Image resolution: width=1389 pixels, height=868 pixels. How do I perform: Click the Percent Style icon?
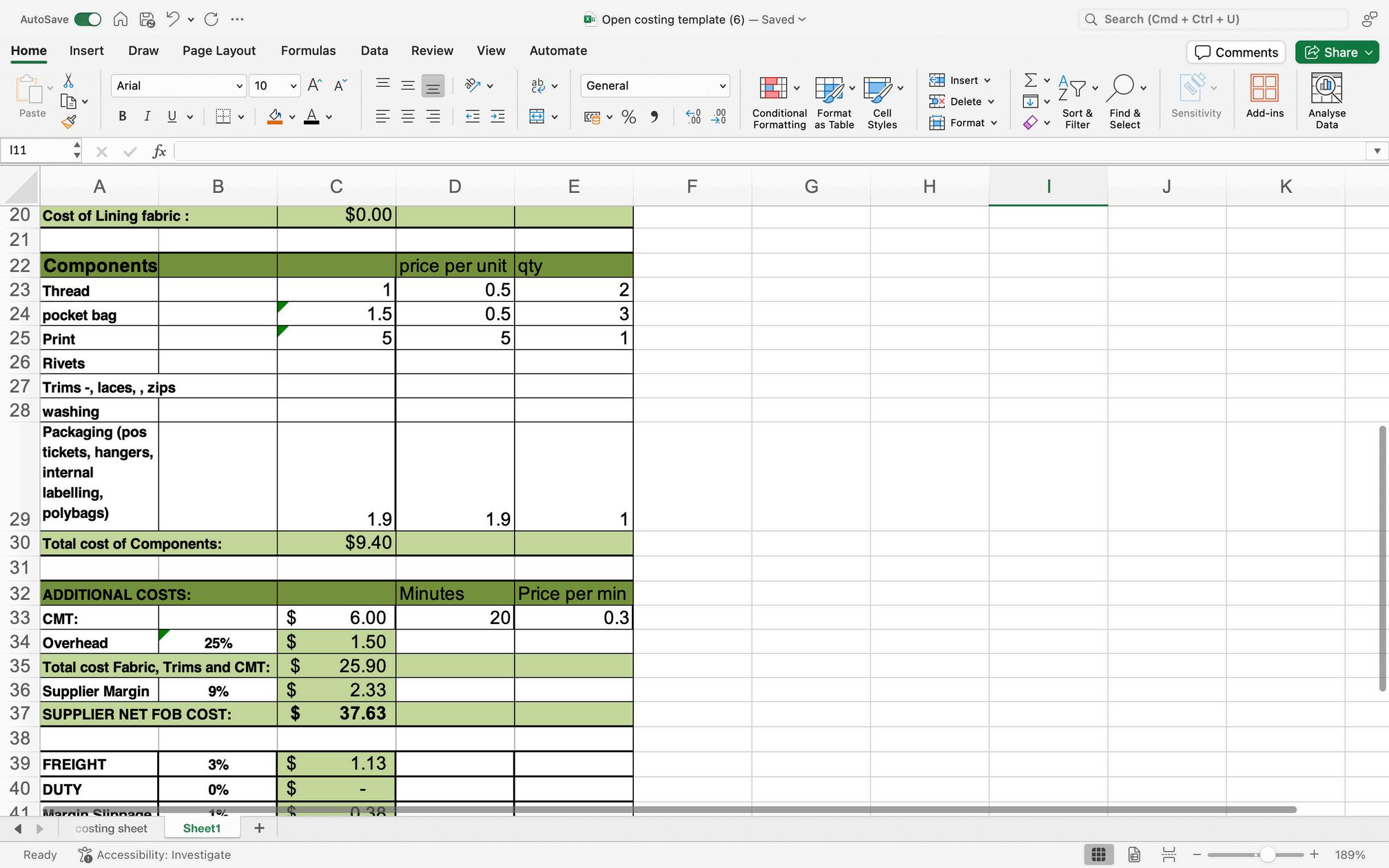pyautogui.click(x=628, y=117)
